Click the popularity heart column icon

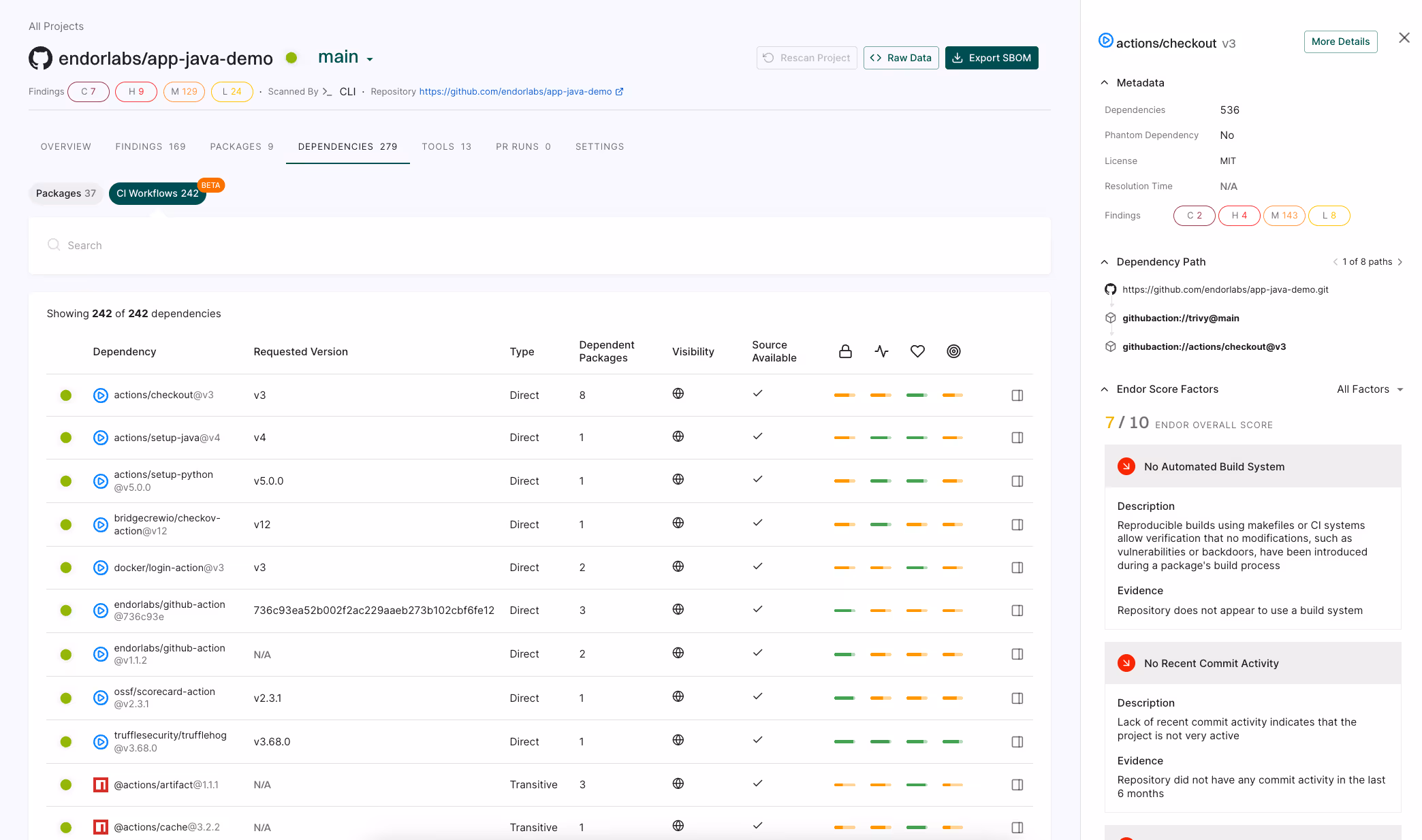[x=917, y=351]
